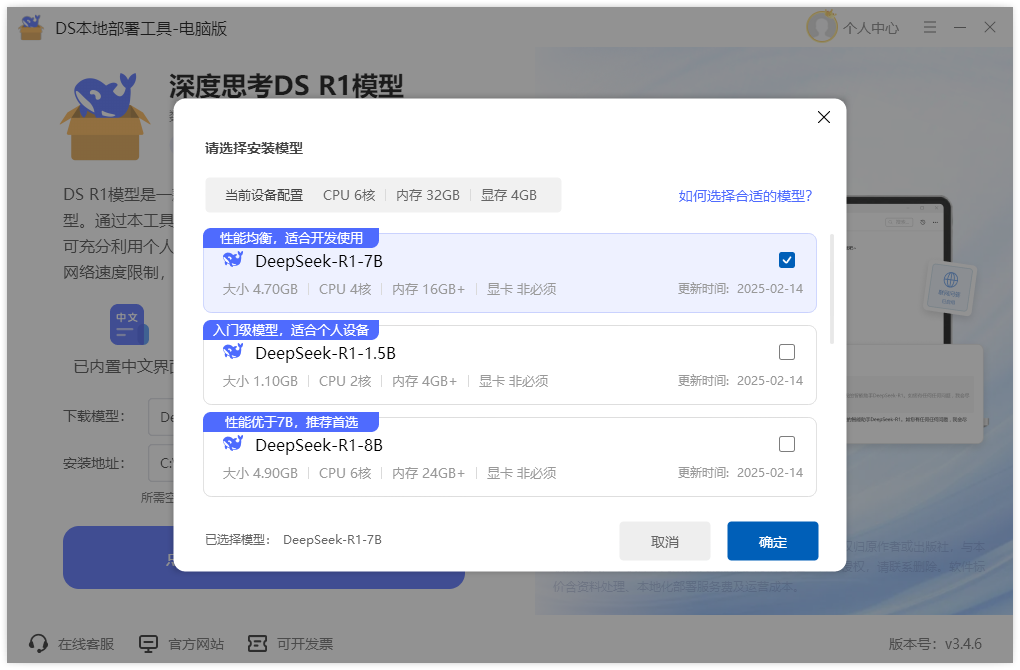
Task: Open the hamburger menu in title bar
Action: pos(930,27)
